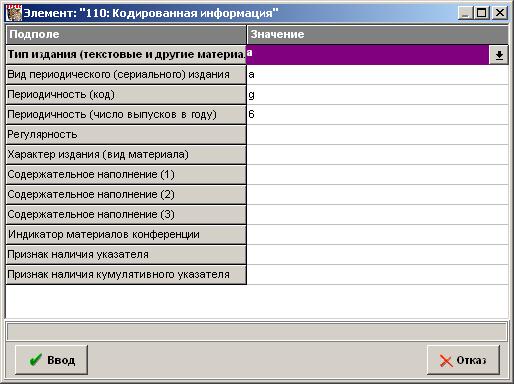Select the Признак наличия указателя label
This screenshot has height=384, width=514.
tap(126, 255)
